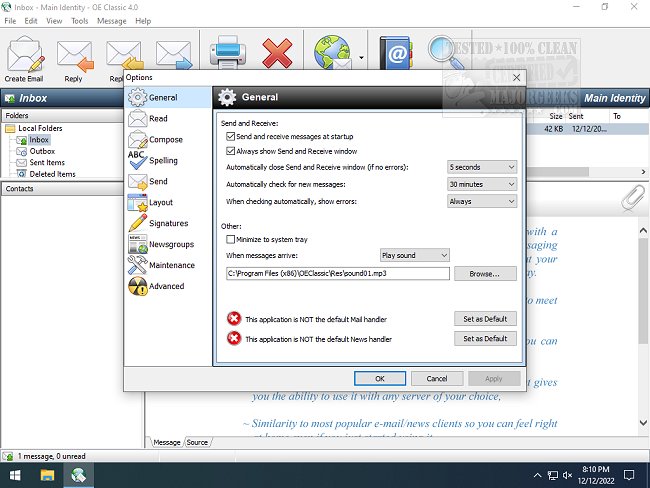The height and width of the screenshot is (488, 650).
Task: Click Cancel in Options dialog
Action: click(437, 379)
